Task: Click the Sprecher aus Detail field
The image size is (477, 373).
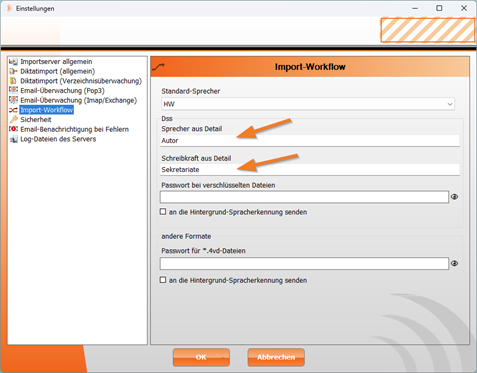Action: [310, 140]
